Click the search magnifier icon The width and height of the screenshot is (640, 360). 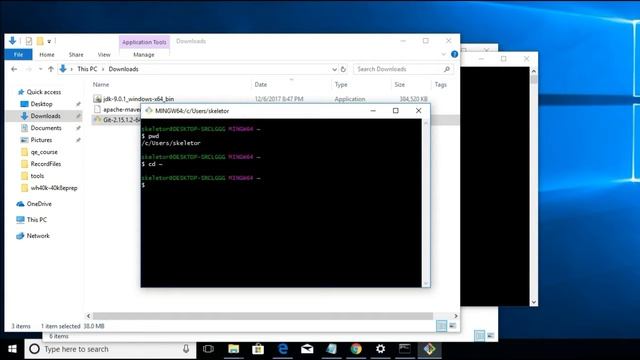(447, 69)
